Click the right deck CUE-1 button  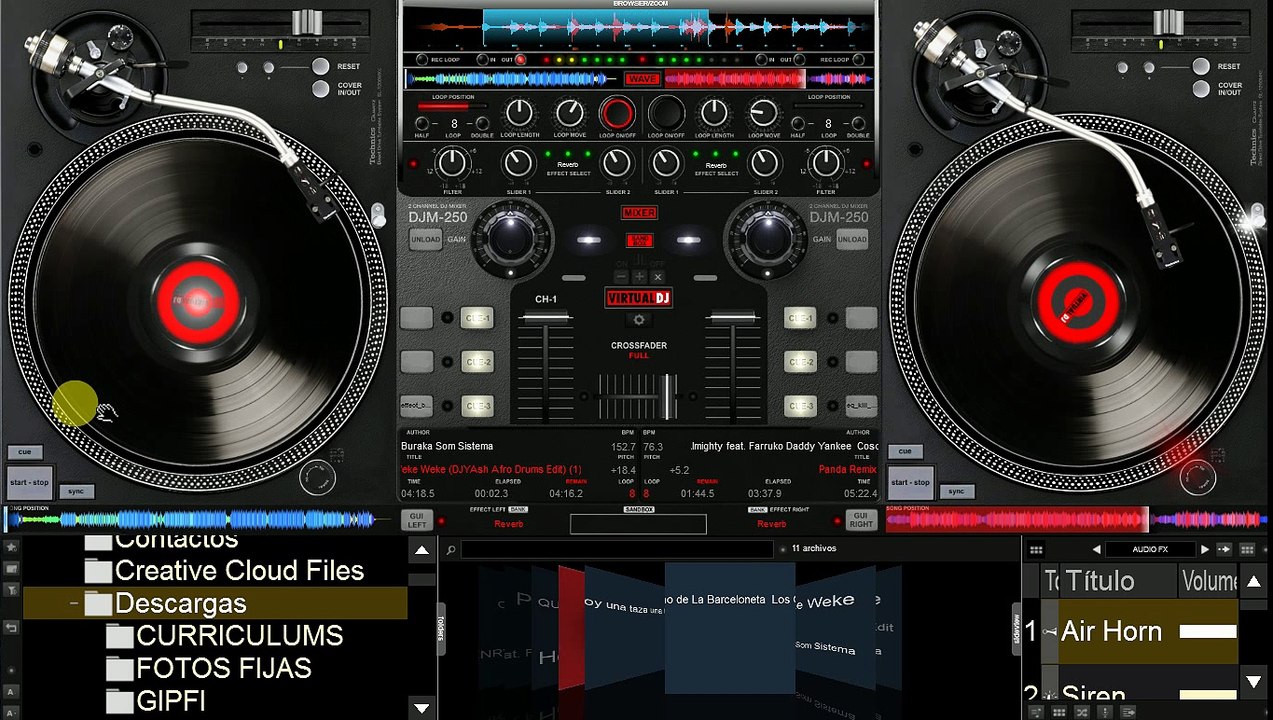pos(801,318)
